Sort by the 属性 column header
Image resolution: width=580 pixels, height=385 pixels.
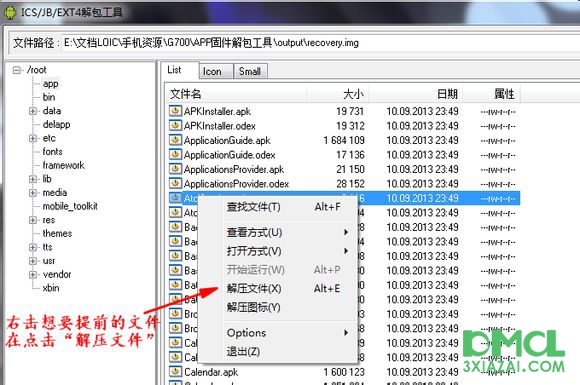(492, 94)
